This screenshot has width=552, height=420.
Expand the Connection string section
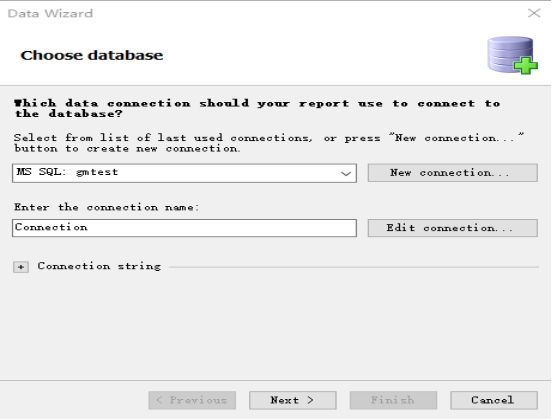[21, 267]
